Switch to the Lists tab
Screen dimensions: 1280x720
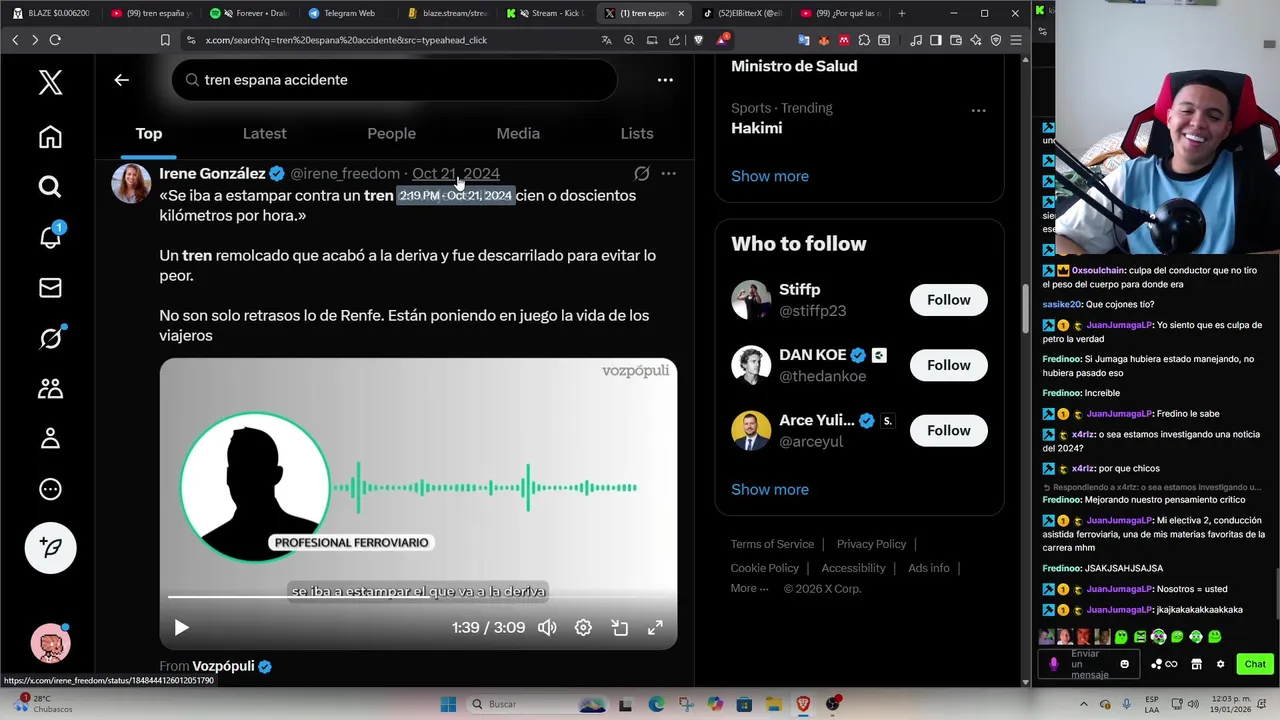tap(637, 133)
